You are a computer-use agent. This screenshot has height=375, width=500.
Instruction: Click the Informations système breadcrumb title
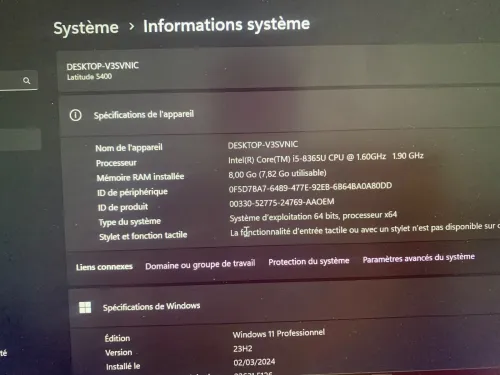point(227,25)
